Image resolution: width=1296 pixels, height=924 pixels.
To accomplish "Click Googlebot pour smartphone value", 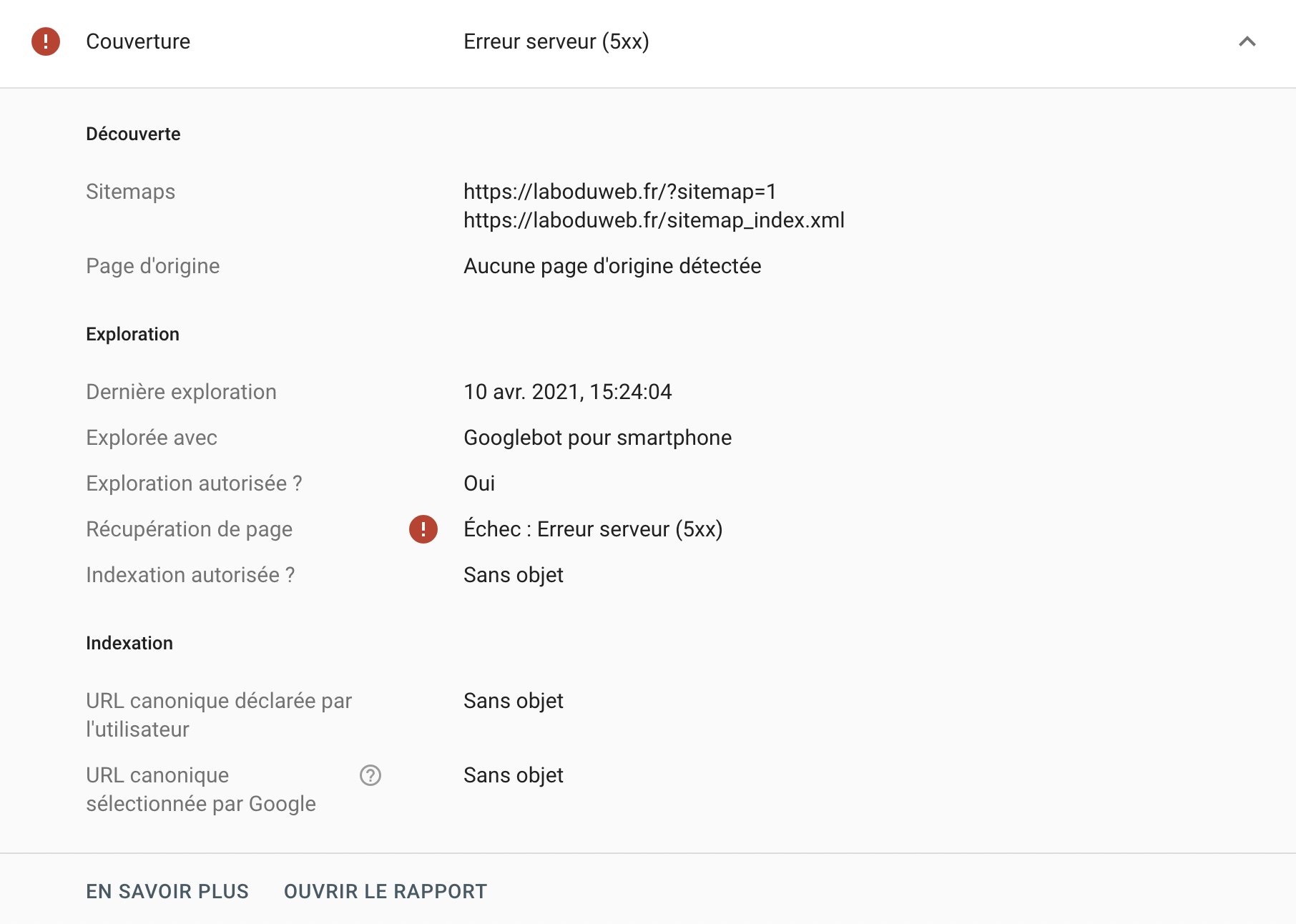I will point(597,438).
